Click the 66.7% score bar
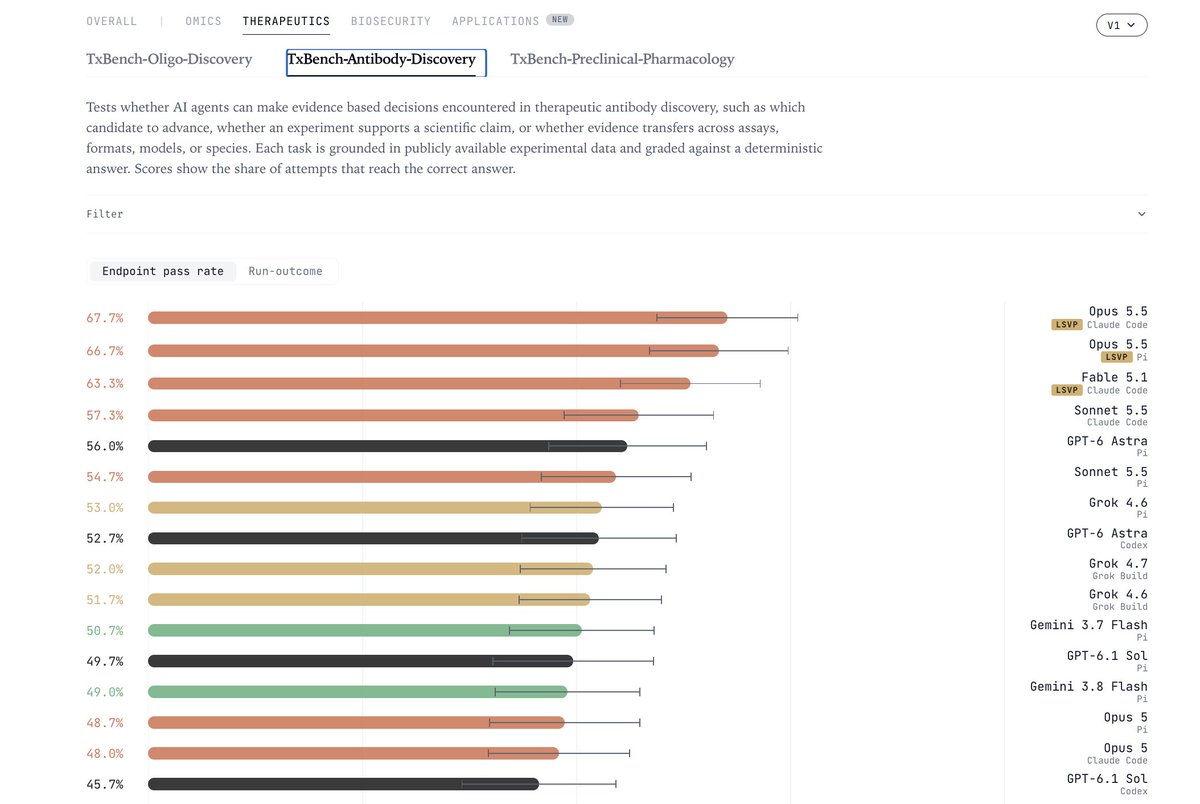 (433, 351)
